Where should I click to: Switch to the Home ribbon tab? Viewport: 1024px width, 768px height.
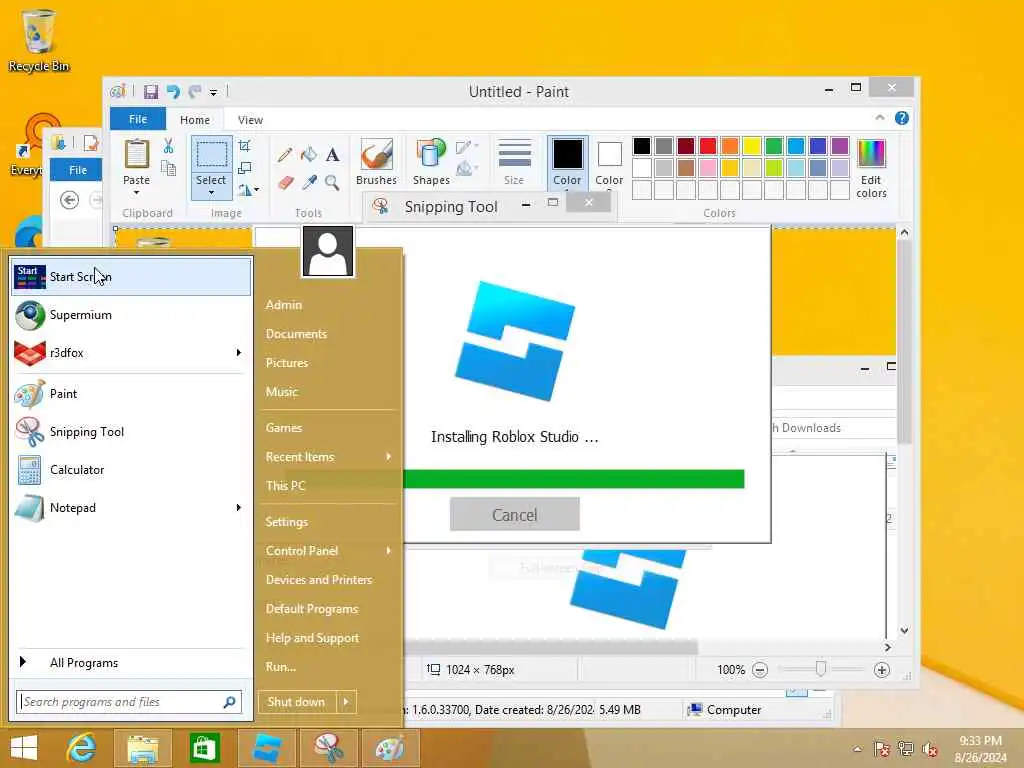coord(195,120)
